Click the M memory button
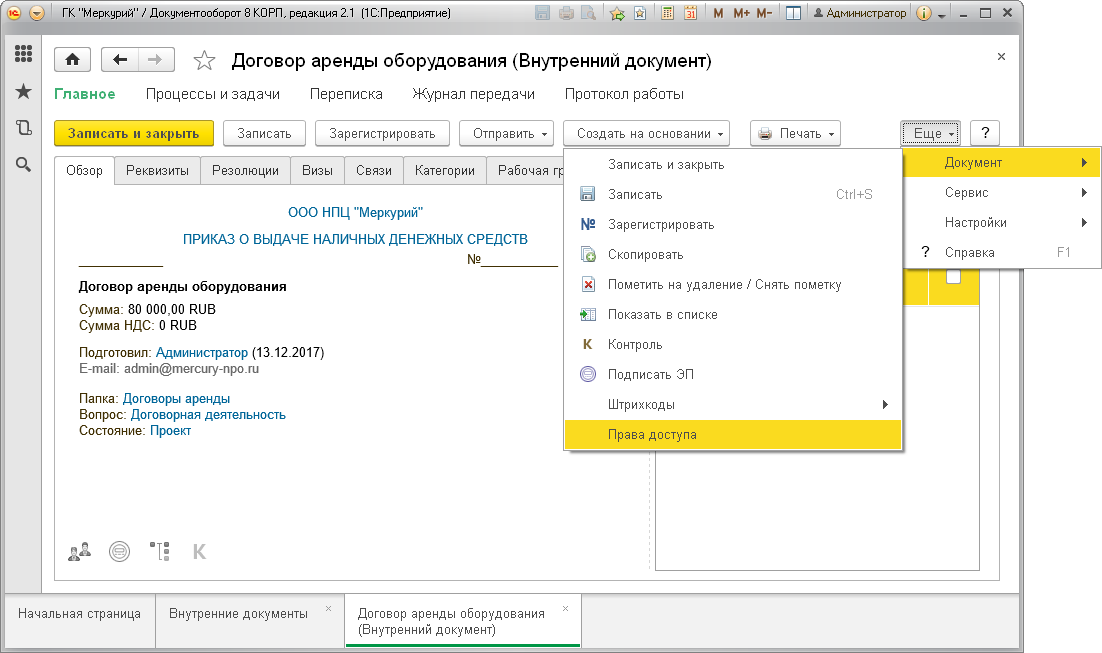This screenshot has width=1102, height=653. coord(718,13)
